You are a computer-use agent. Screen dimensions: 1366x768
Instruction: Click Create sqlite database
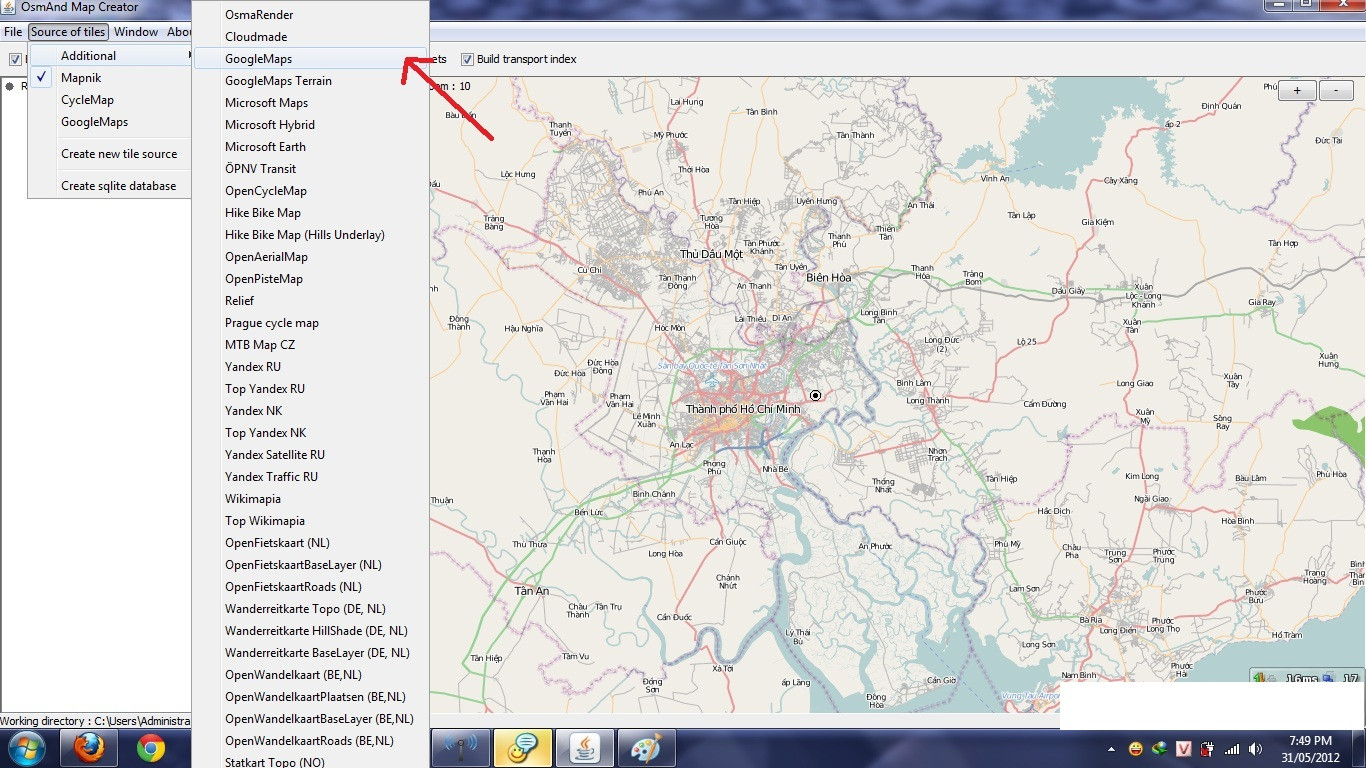pos(110,186)
